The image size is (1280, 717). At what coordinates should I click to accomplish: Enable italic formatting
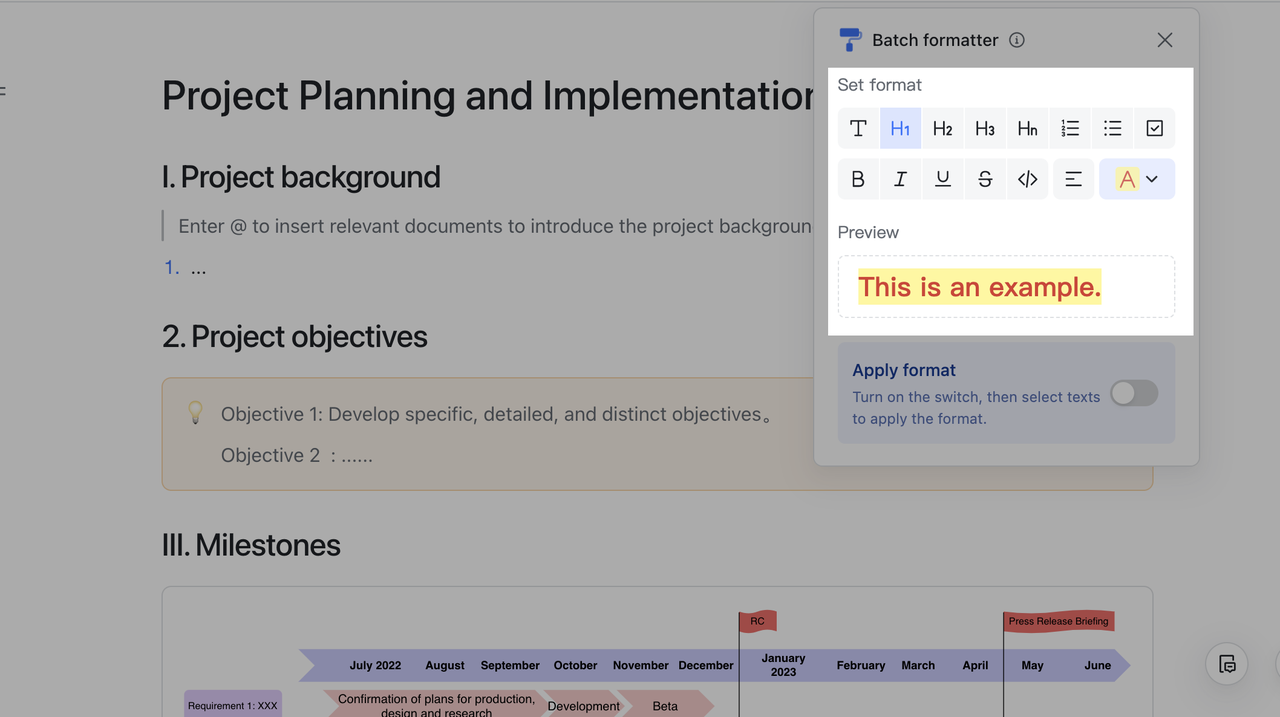pyautogui.click(x=900, y=179)
